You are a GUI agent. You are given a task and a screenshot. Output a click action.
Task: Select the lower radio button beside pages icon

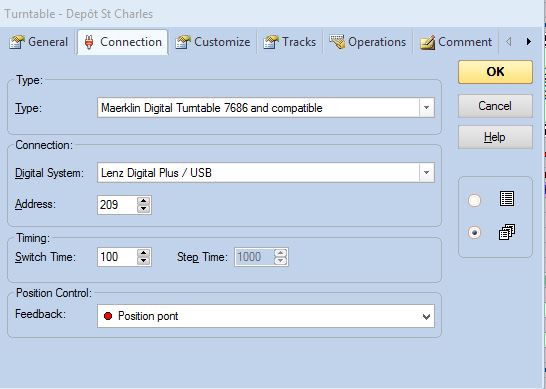pyautogui.click(x=474, y=232)
